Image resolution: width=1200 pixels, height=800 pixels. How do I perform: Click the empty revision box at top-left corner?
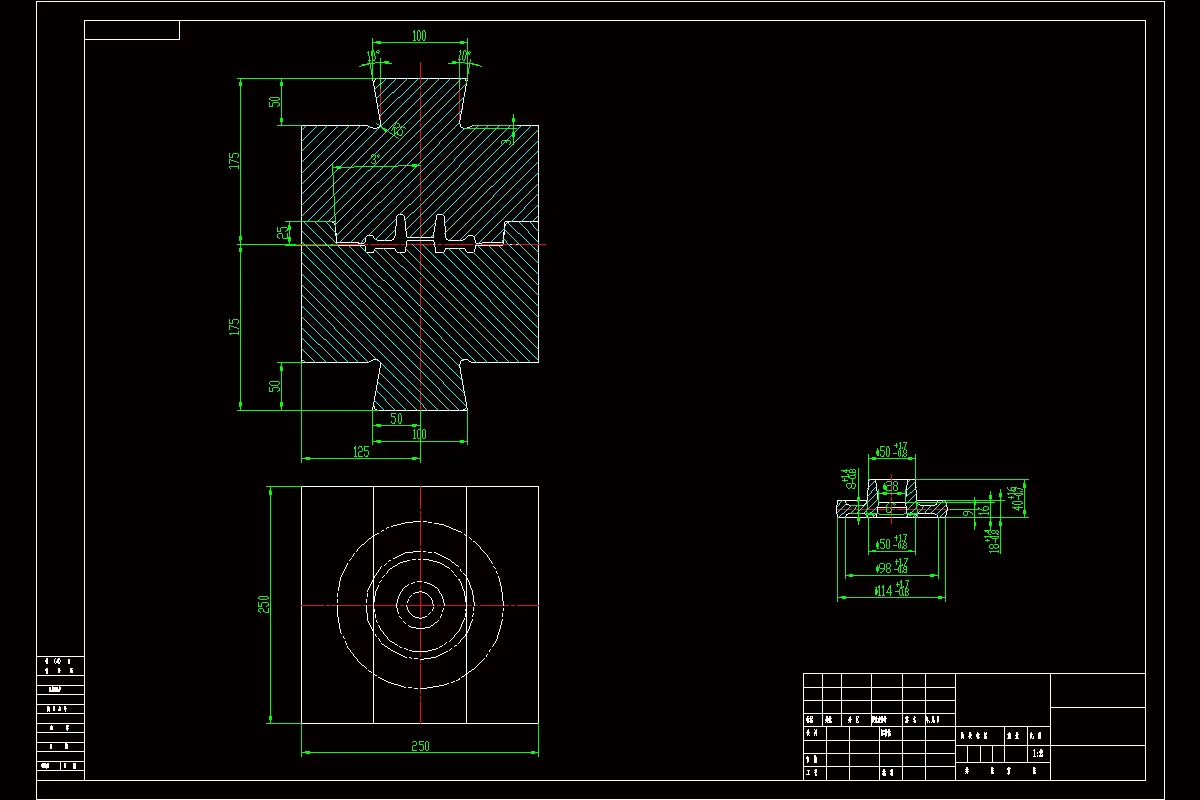click(x=132, y=30)
